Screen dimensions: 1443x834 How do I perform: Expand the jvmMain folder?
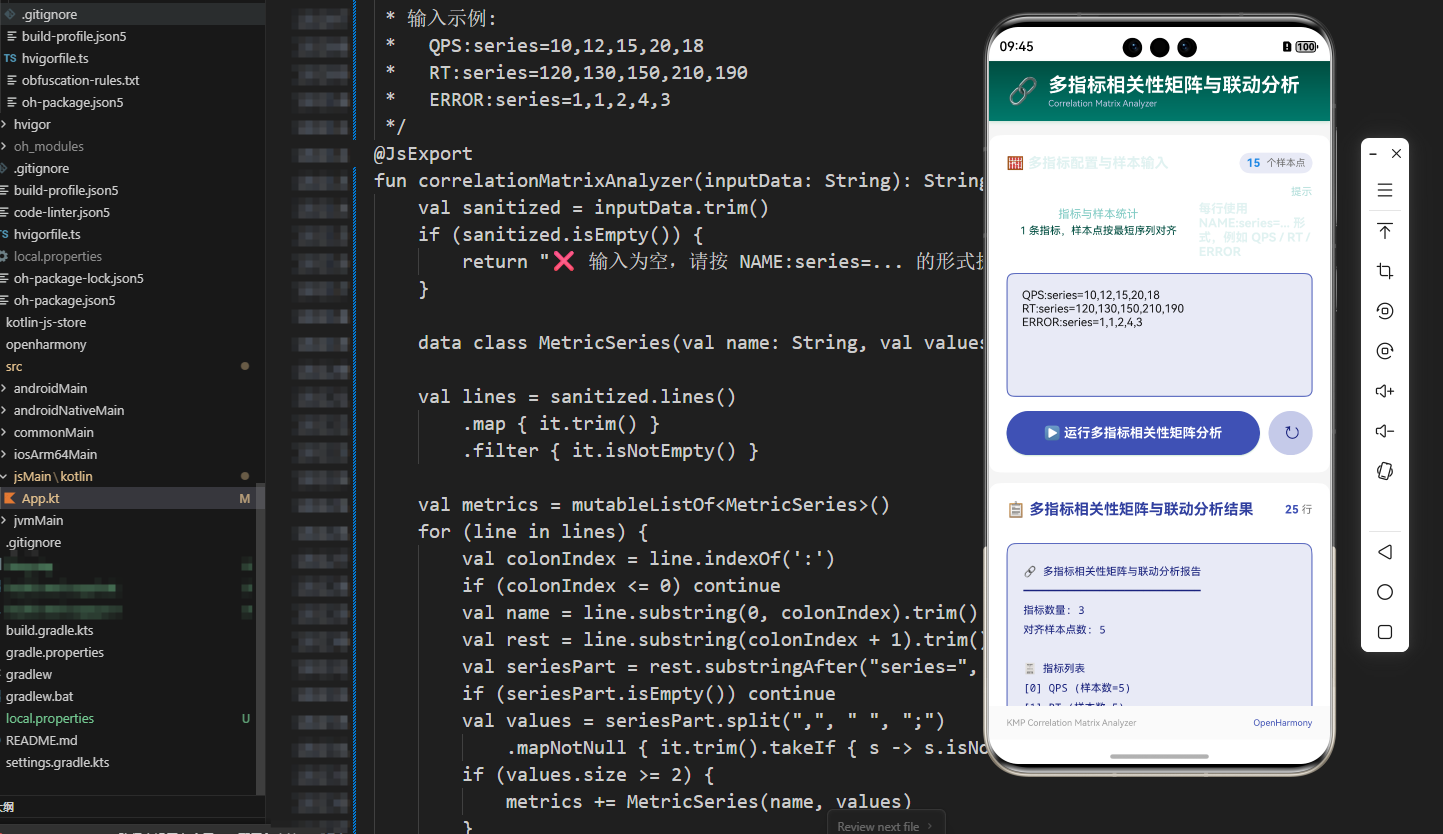38,520
